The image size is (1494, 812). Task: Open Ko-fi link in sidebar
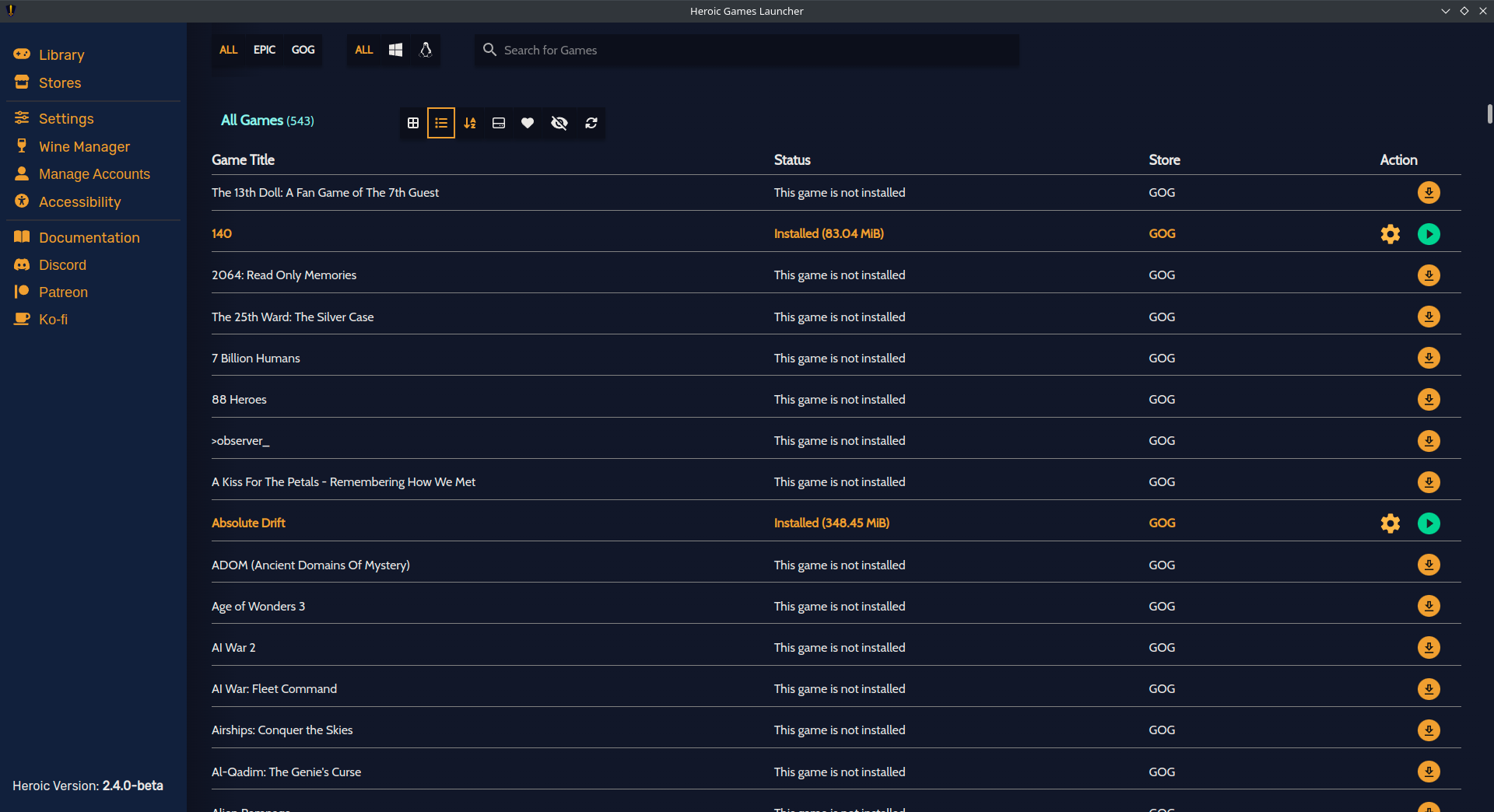click(53, 320)
